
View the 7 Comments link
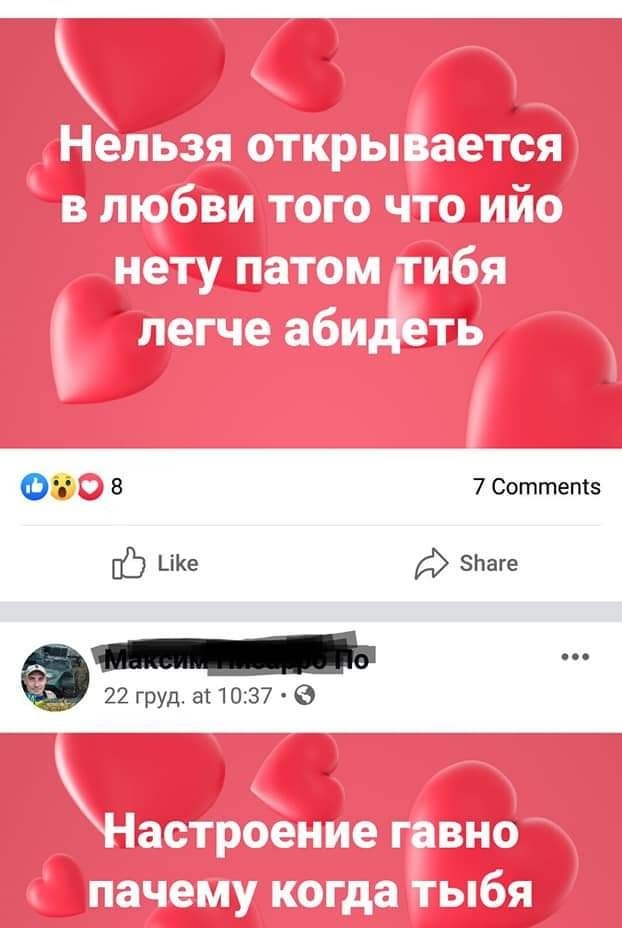(x=537, y=487)
